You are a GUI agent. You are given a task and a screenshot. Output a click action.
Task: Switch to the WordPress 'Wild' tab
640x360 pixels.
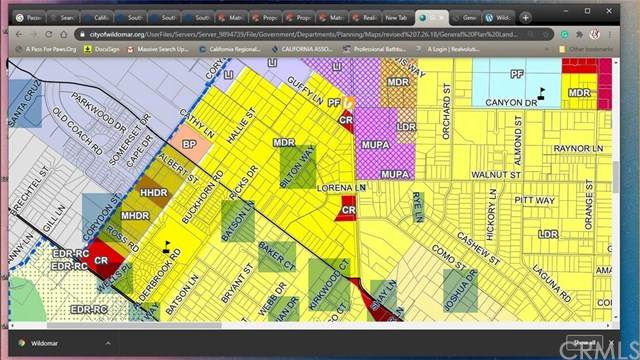[498, 18]
